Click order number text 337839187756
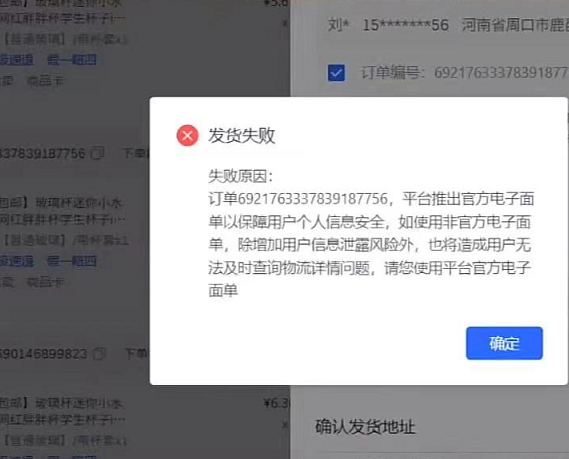The width and height of the screenshot is (569, 459). [x=43, y=153]
